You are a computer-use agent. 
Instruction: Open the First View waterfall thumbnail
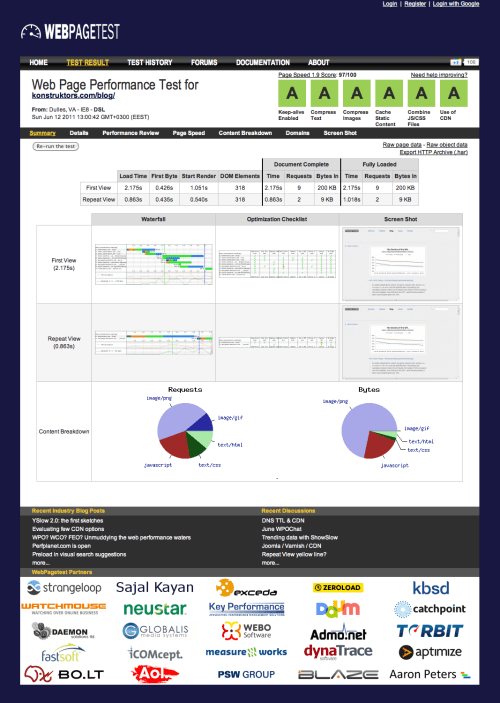point(153,264)
